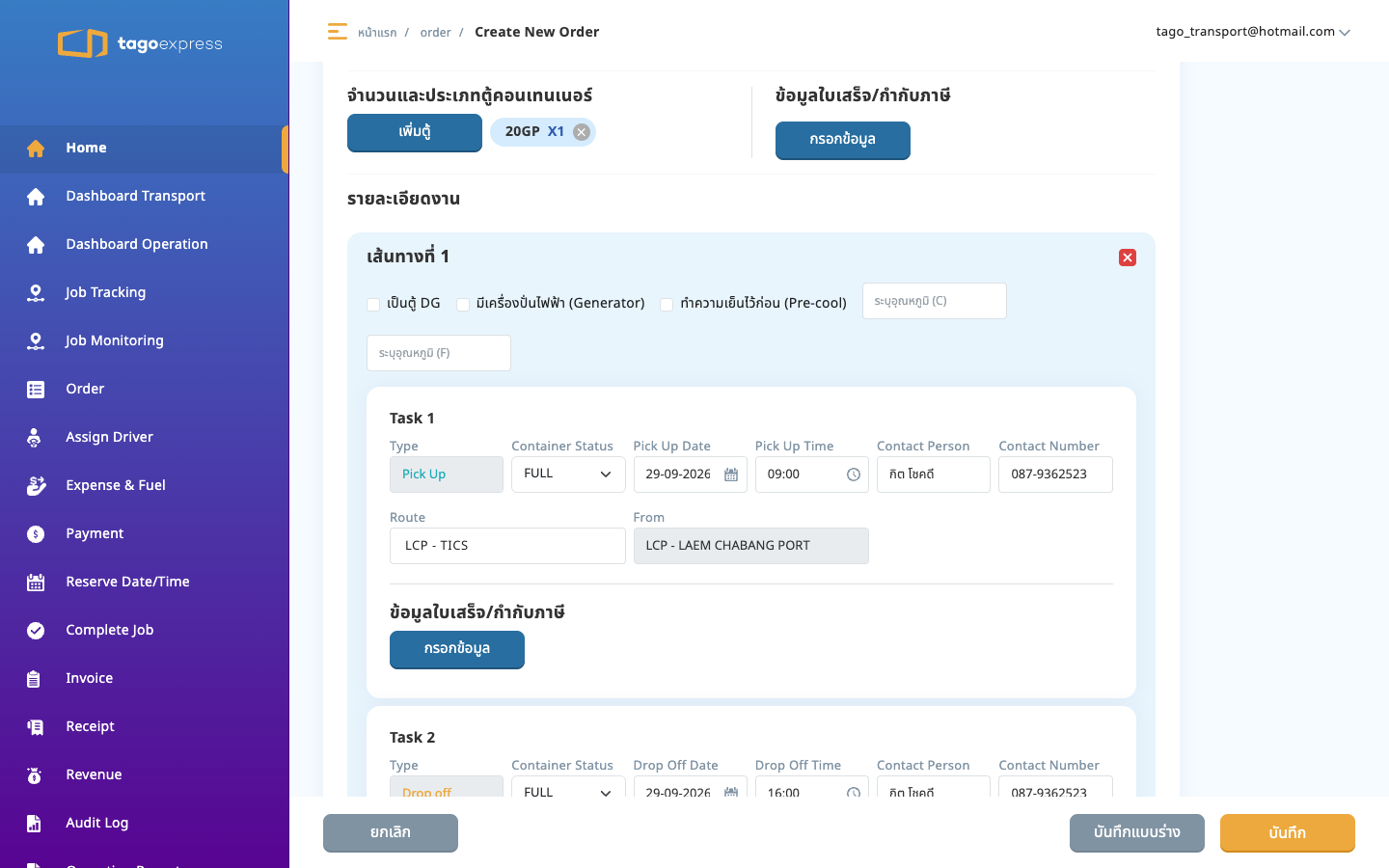Open the tago_transport account dropdown
Screen dimensions: 1389x868
(1253, 32)
